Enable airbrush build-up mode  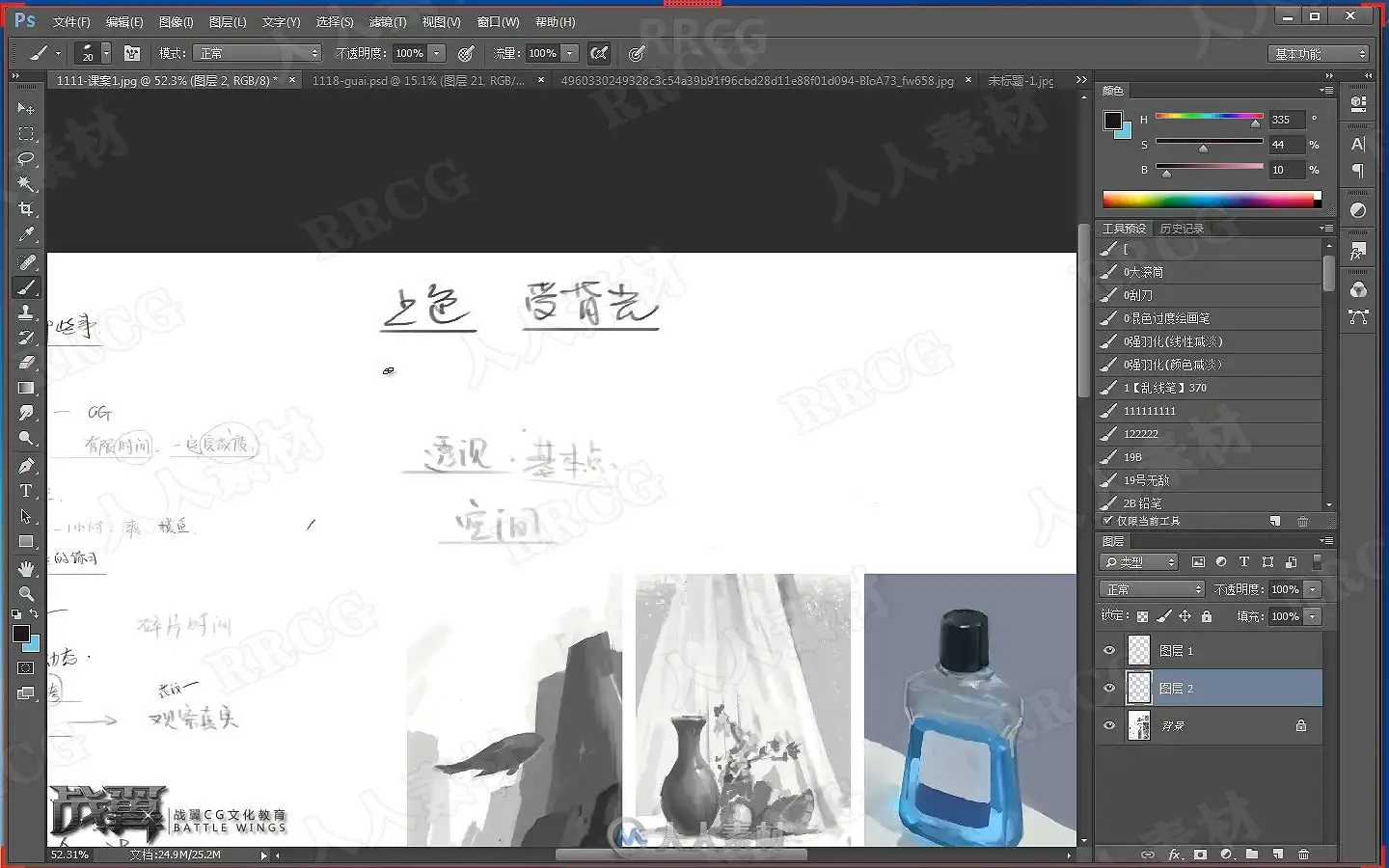coord(599,54)
